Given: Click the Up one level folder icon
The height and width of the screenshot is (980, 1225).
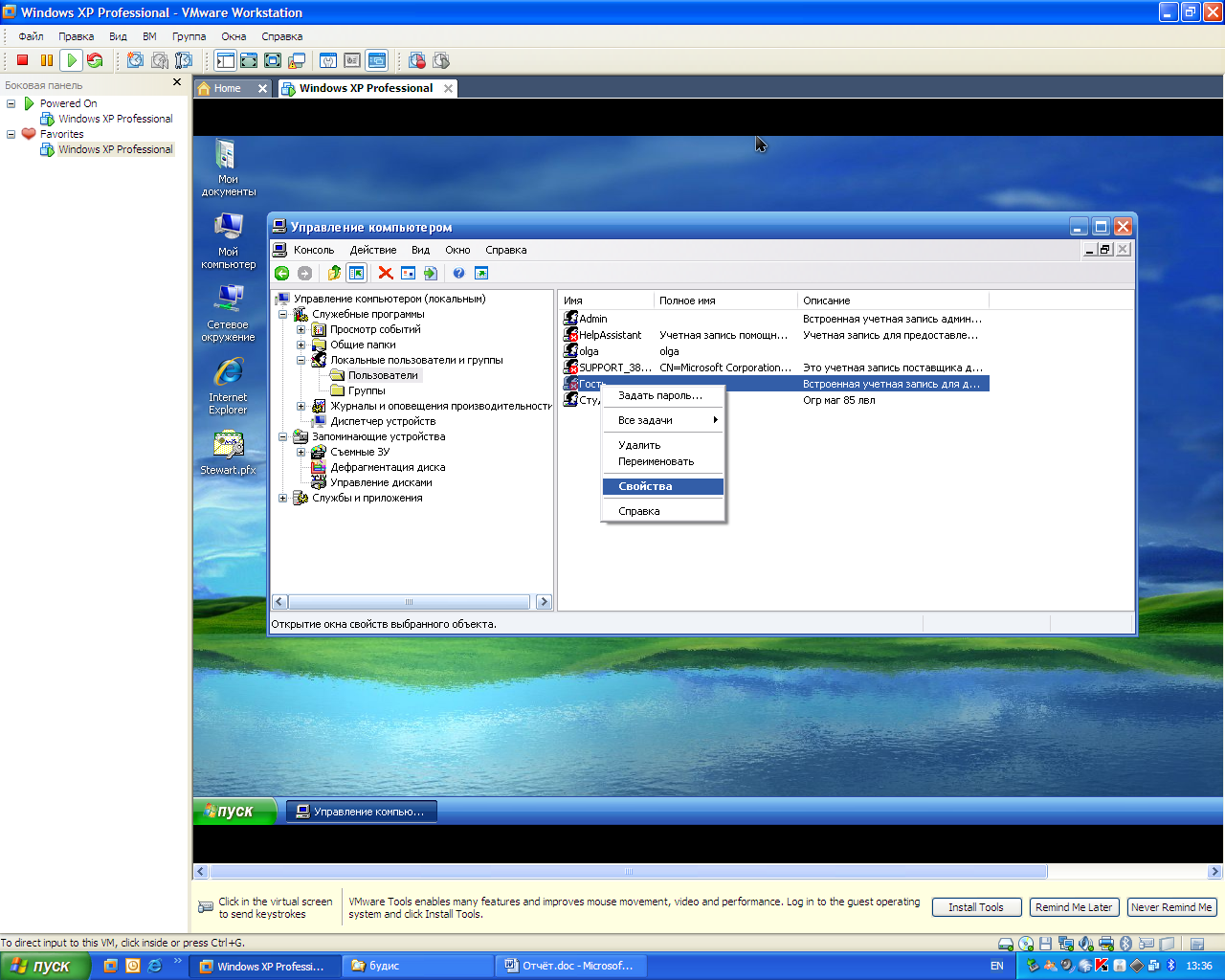Looking at the screenshot, I should (x=334, y=273).
